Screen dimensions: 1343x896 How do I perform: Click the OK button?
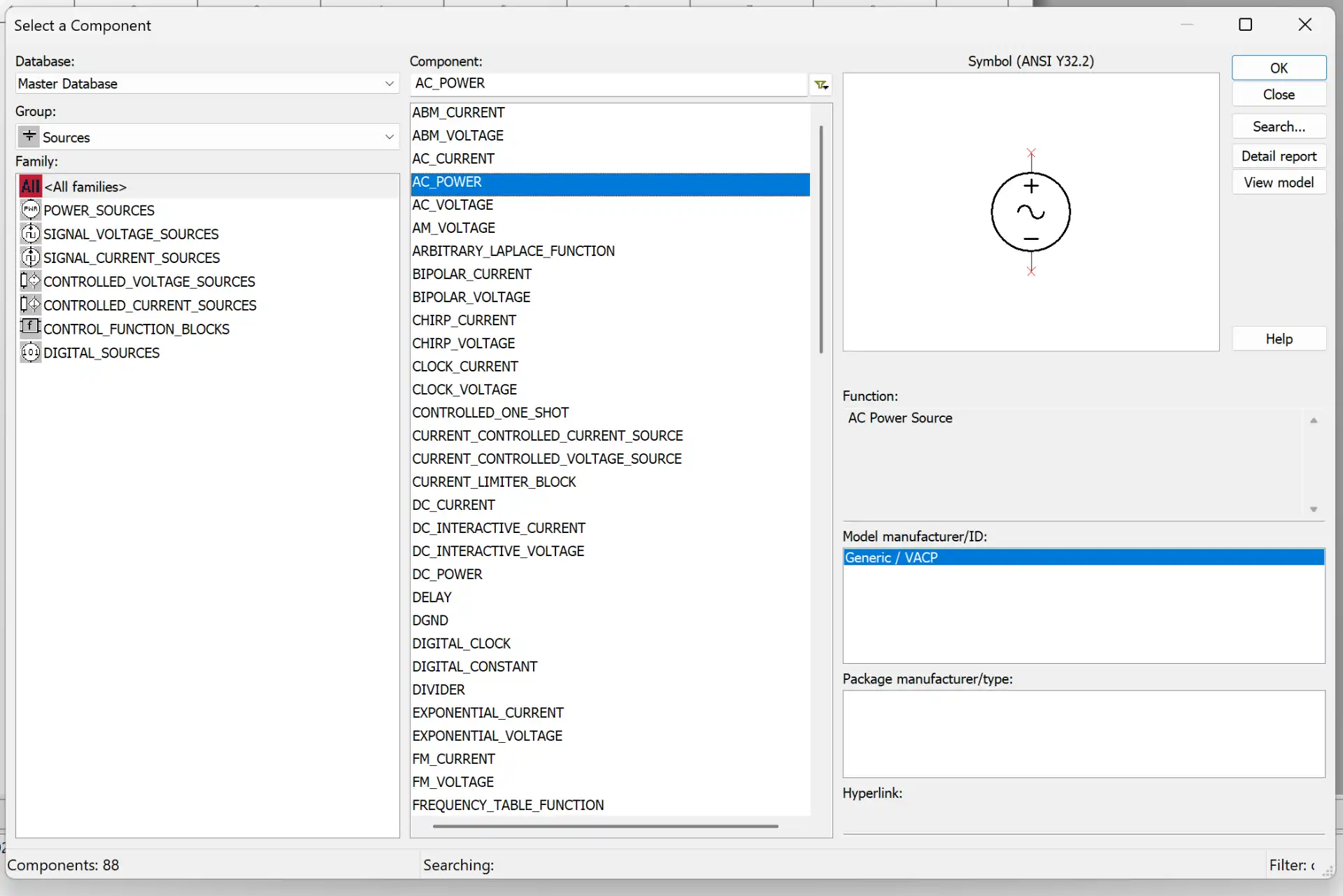1278,69
